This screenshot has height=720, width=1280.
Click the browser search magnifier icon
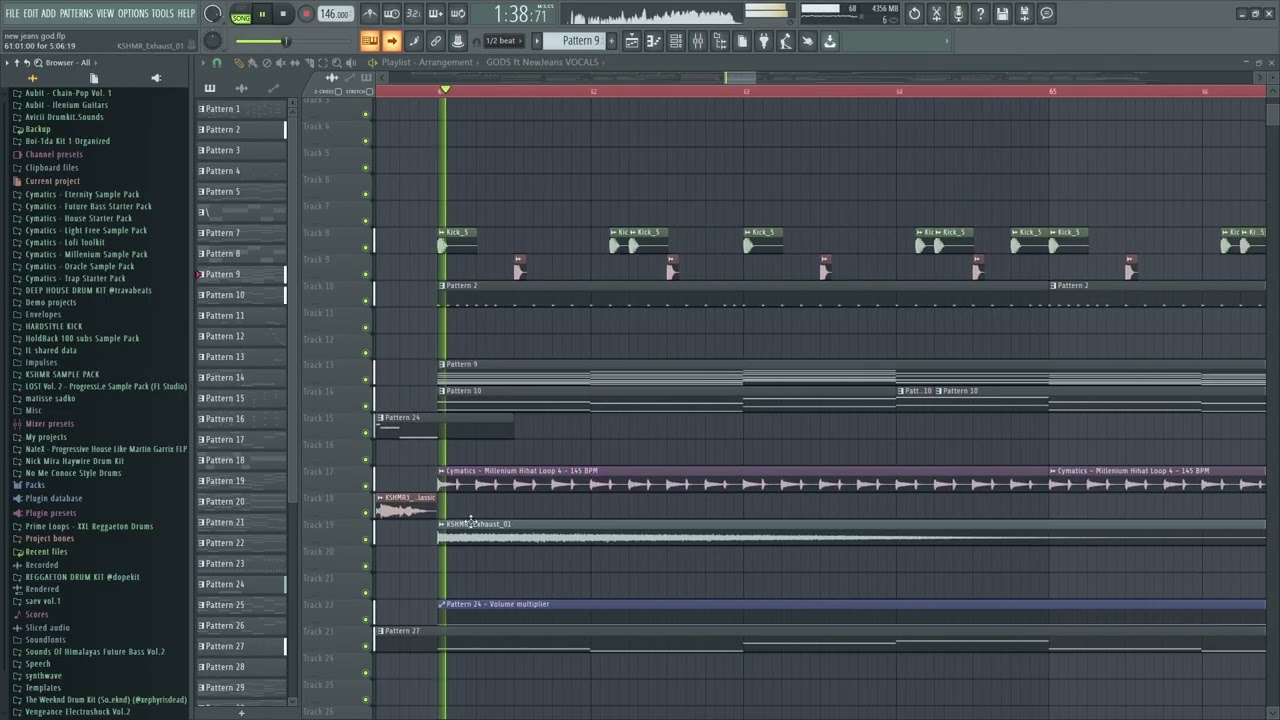[38, 63]
